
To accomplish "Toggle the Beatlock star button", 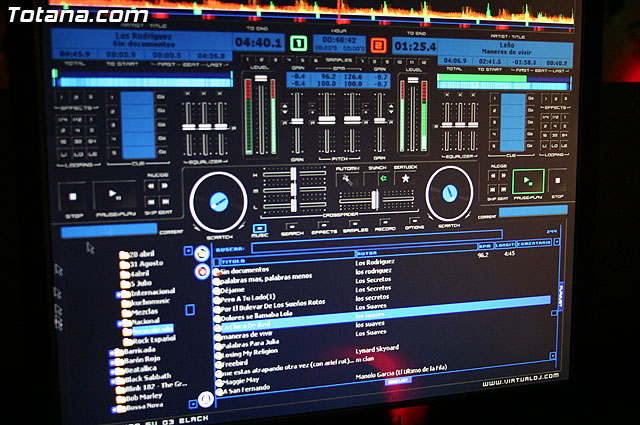I will click(x=406, y=179).
